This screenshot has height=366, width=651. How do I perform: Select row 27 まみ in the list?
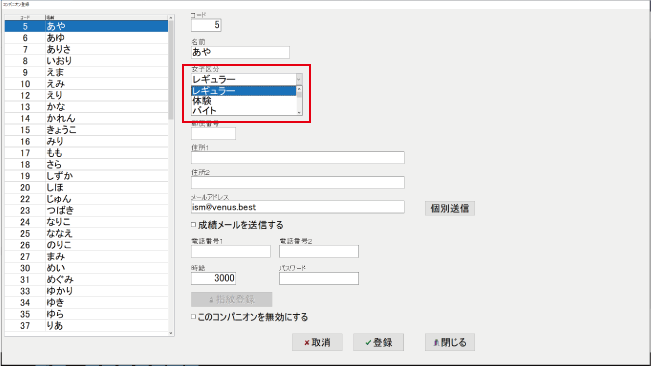(x=86, y=256)
